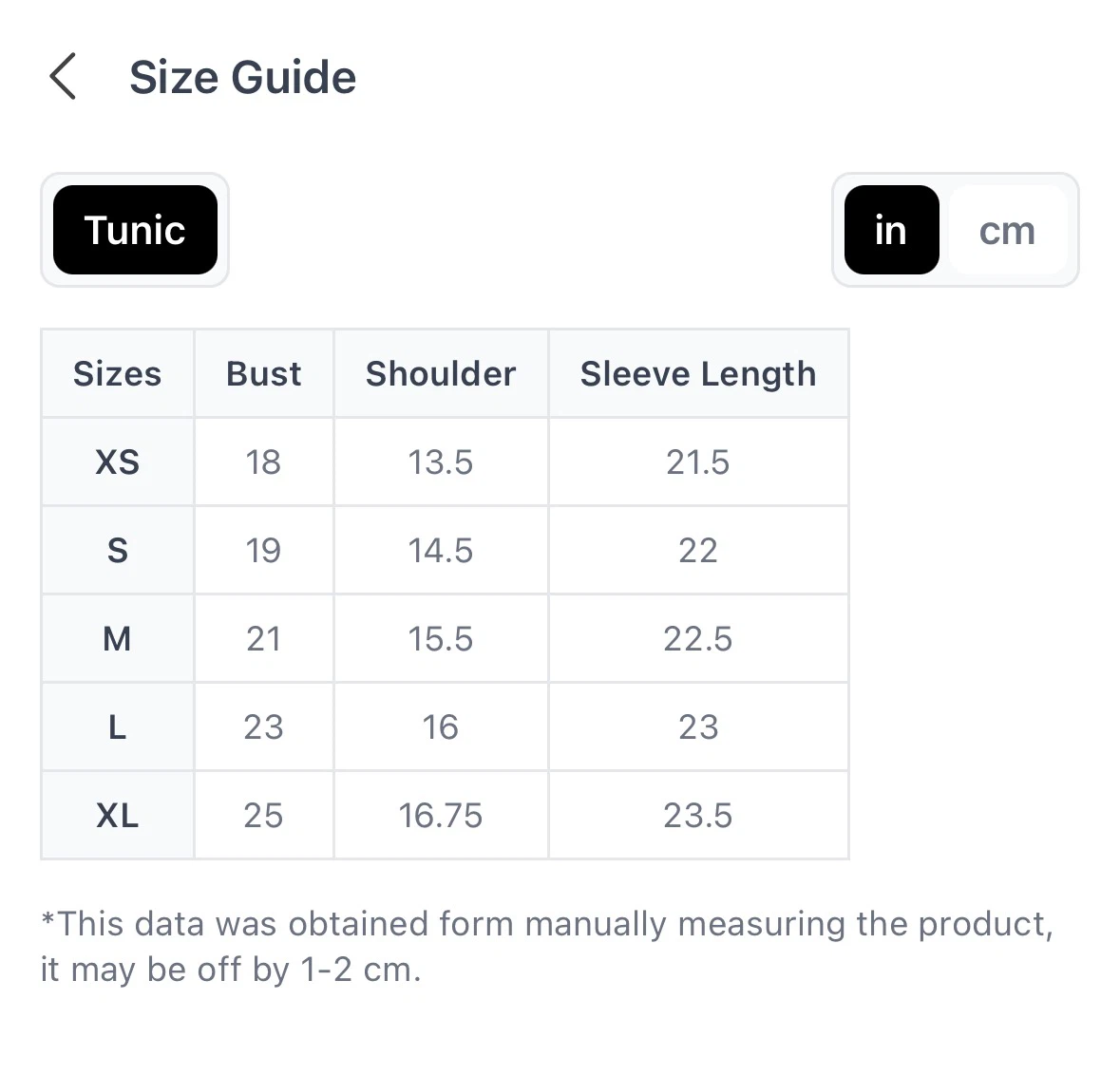Select the XL size row label
This screenshot has width=1120, height=1075.
[118, 815]
